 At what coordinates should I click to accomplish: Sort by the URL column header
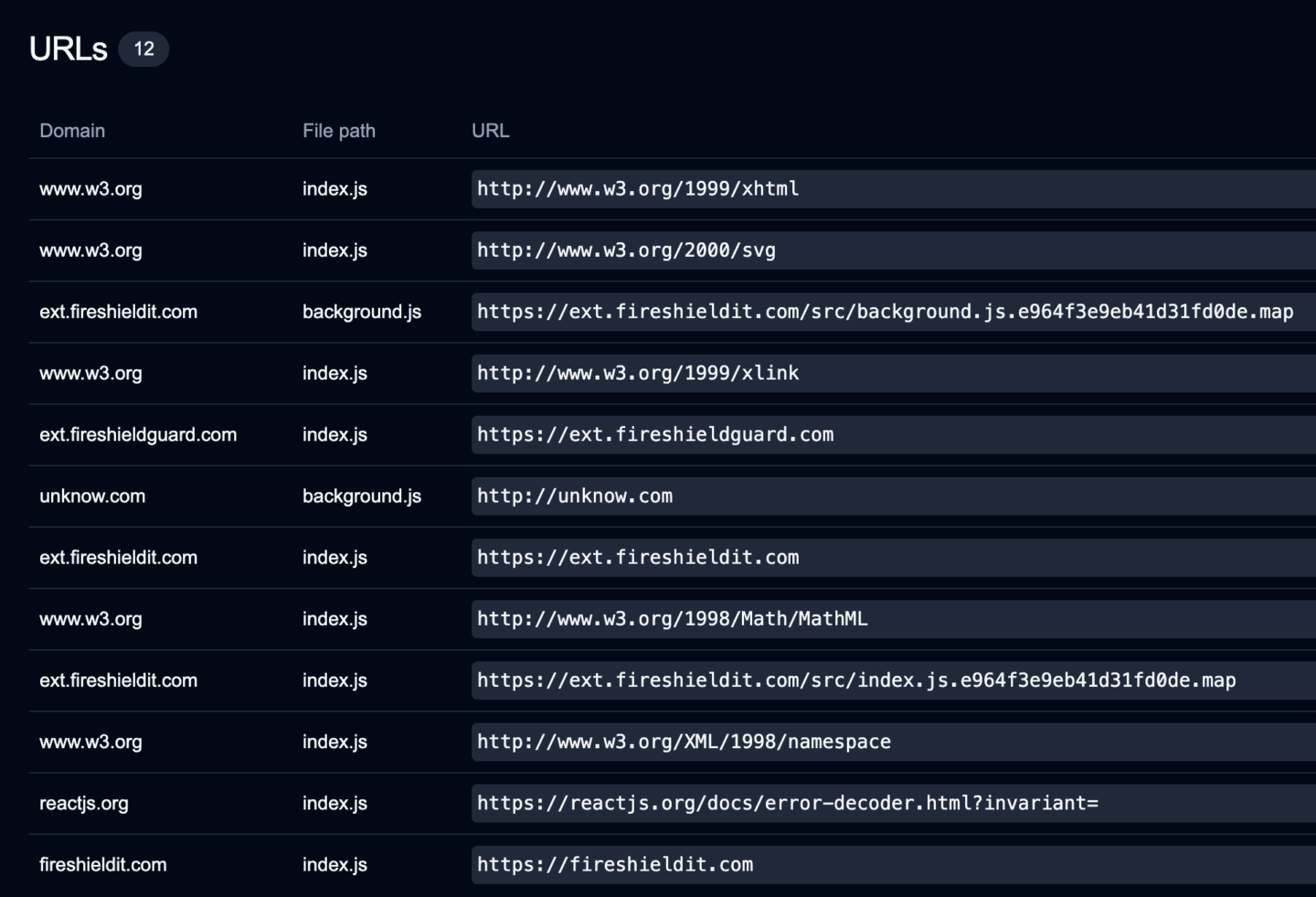(491, 131)
